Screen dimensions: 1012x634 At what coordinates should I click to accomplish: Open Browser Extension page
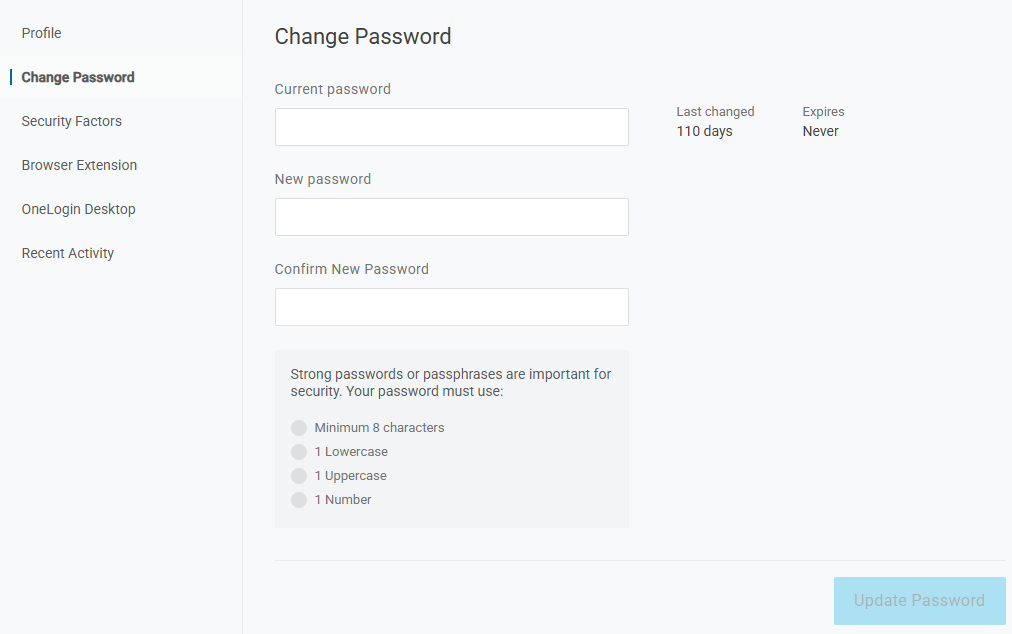(80, 165)
